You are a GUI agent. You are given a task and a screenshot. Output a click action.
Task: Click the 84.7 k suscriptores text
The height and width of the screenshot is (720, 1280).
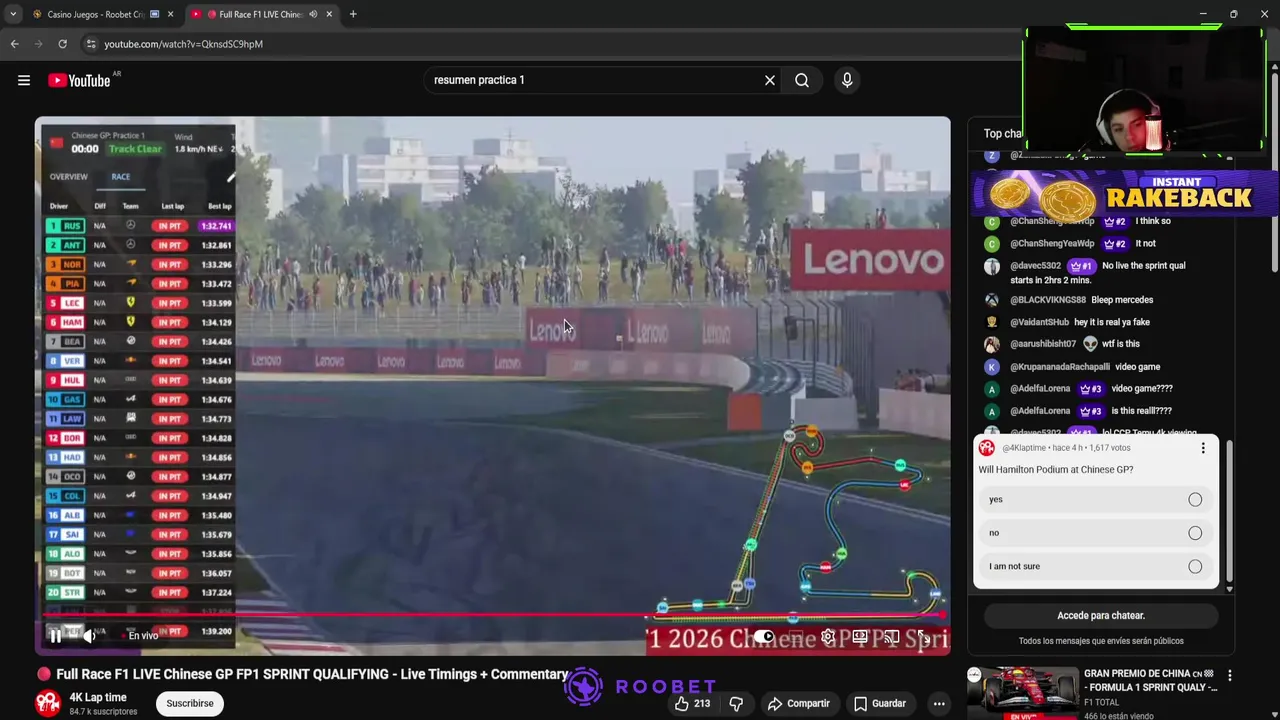coord(103,712)
